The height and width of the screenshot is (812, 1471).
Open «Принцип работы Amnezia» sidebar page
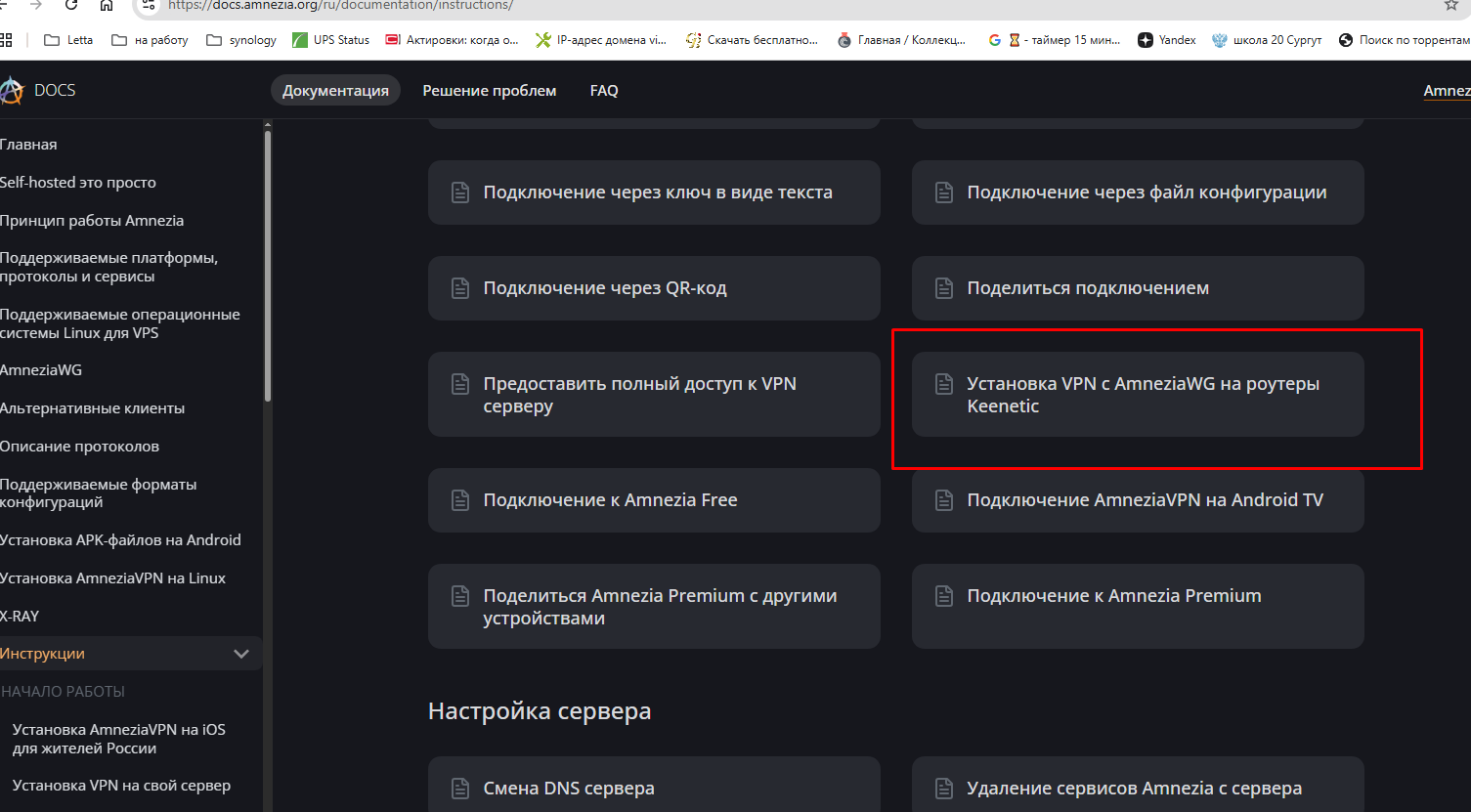coord(92,221)
